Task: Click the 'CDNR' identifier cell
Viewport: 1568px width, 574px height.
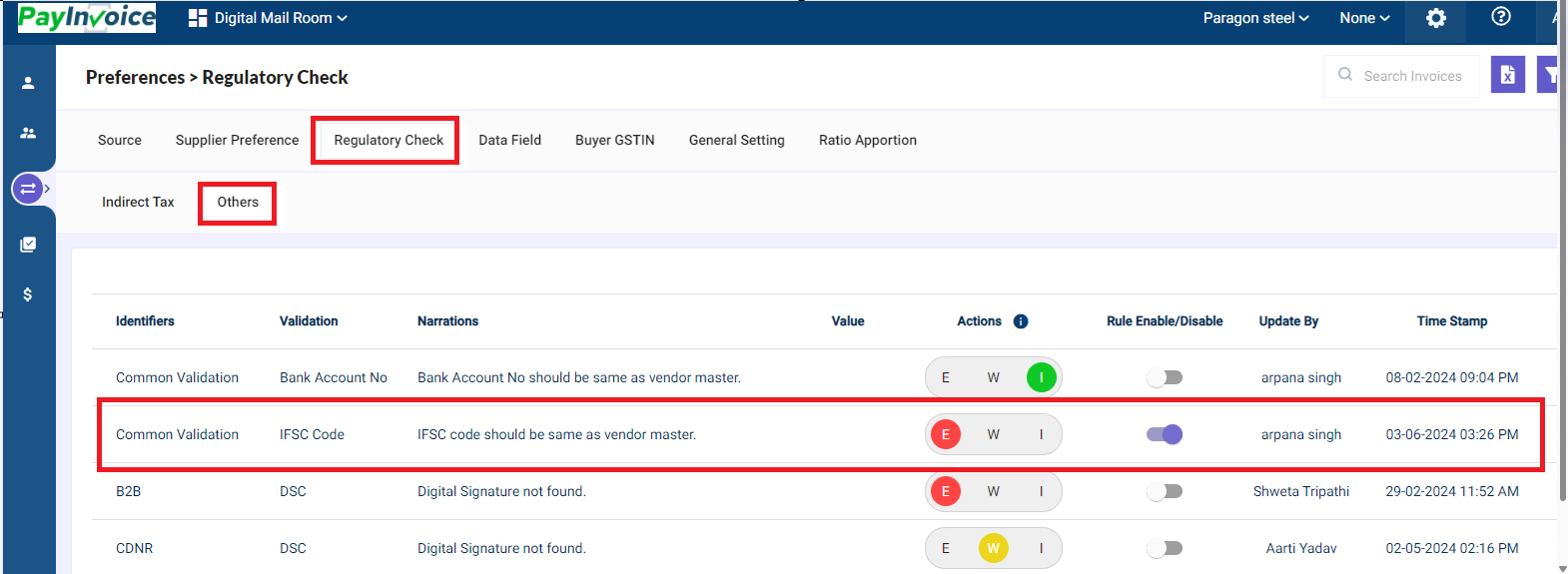Action: (x=134, y=548)
